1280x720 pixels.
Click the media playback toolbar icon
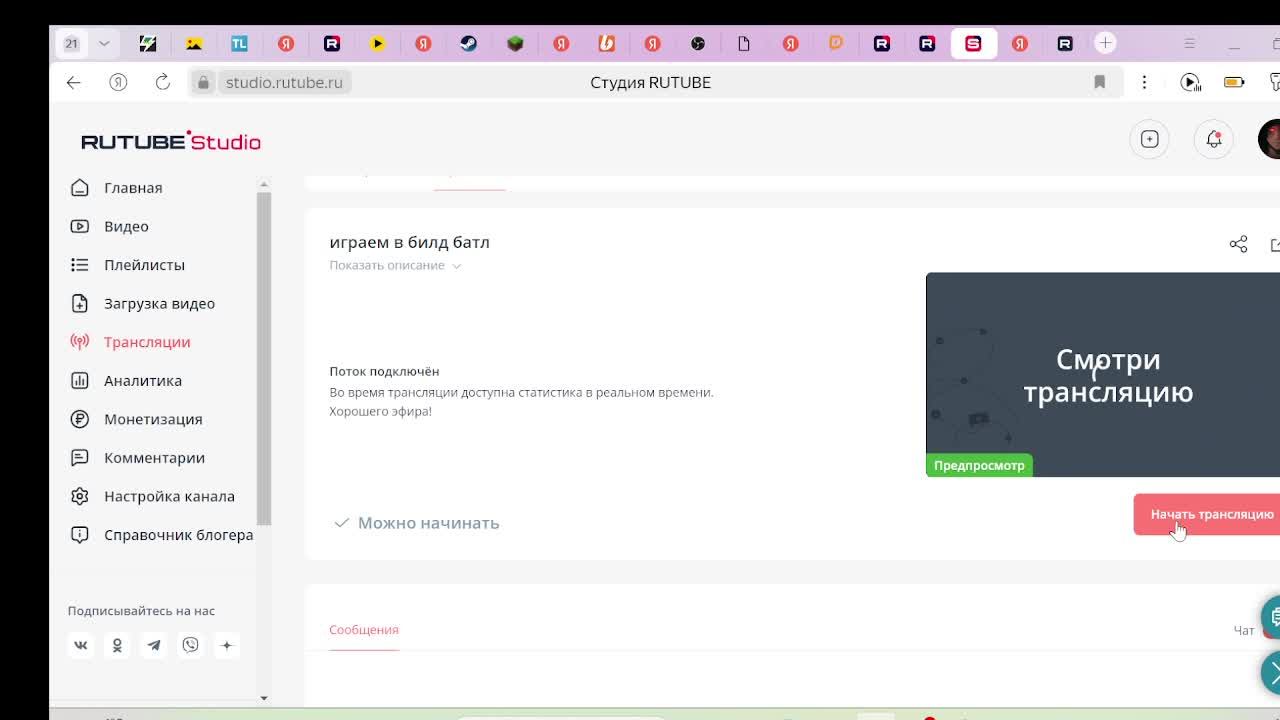(x=1190, y=82)
